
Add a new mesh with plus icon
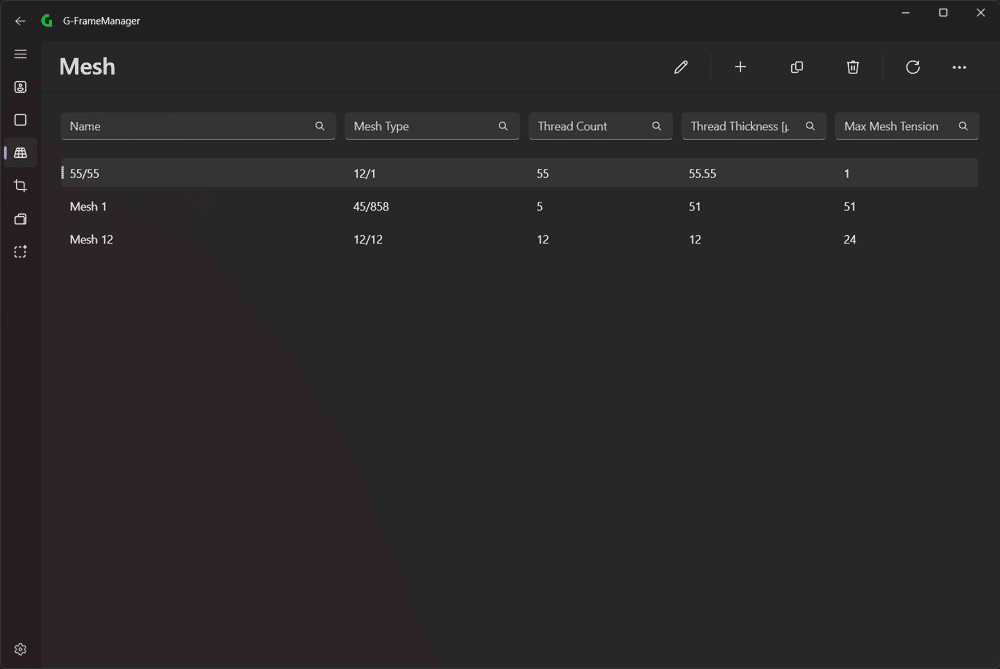click(x=740, y=67)
